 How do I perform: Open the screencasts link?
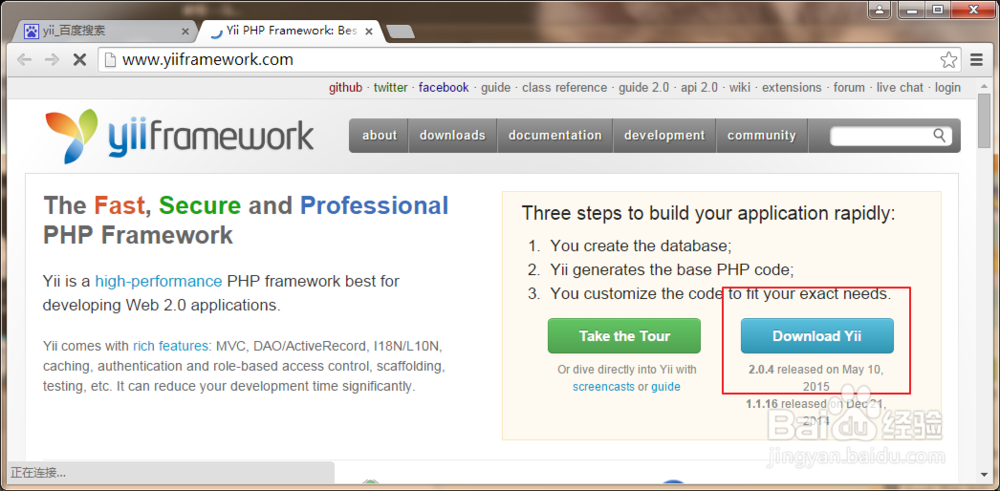pyautogui.click(x=603, y=386)
